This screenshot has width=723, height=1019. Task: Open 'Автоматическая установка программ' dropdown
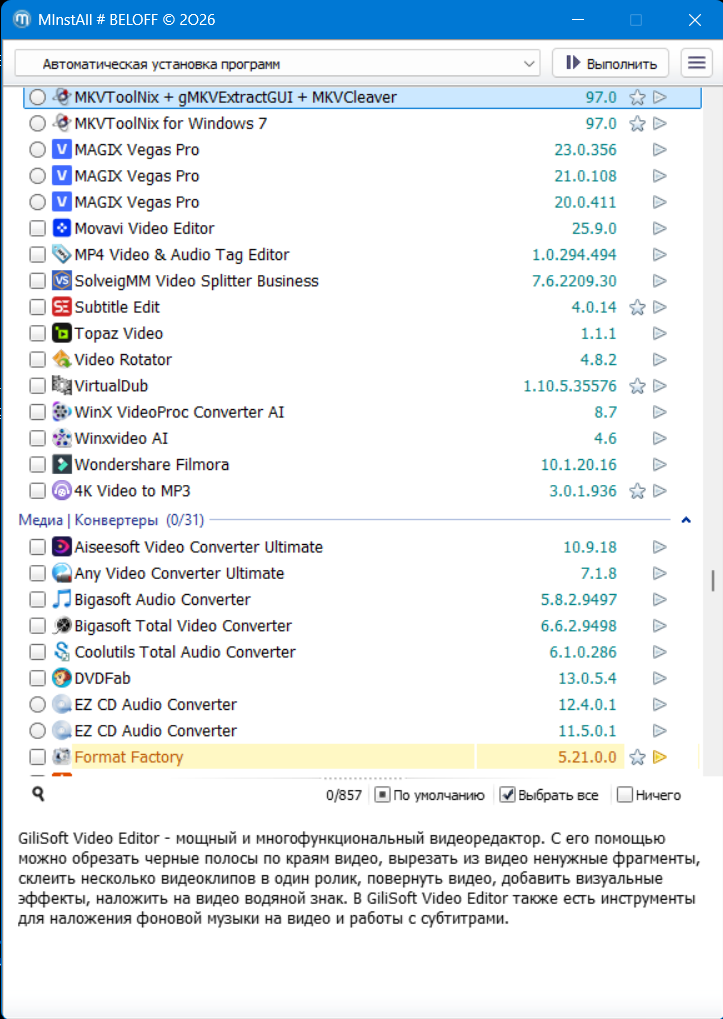click(x=277, y=64)
